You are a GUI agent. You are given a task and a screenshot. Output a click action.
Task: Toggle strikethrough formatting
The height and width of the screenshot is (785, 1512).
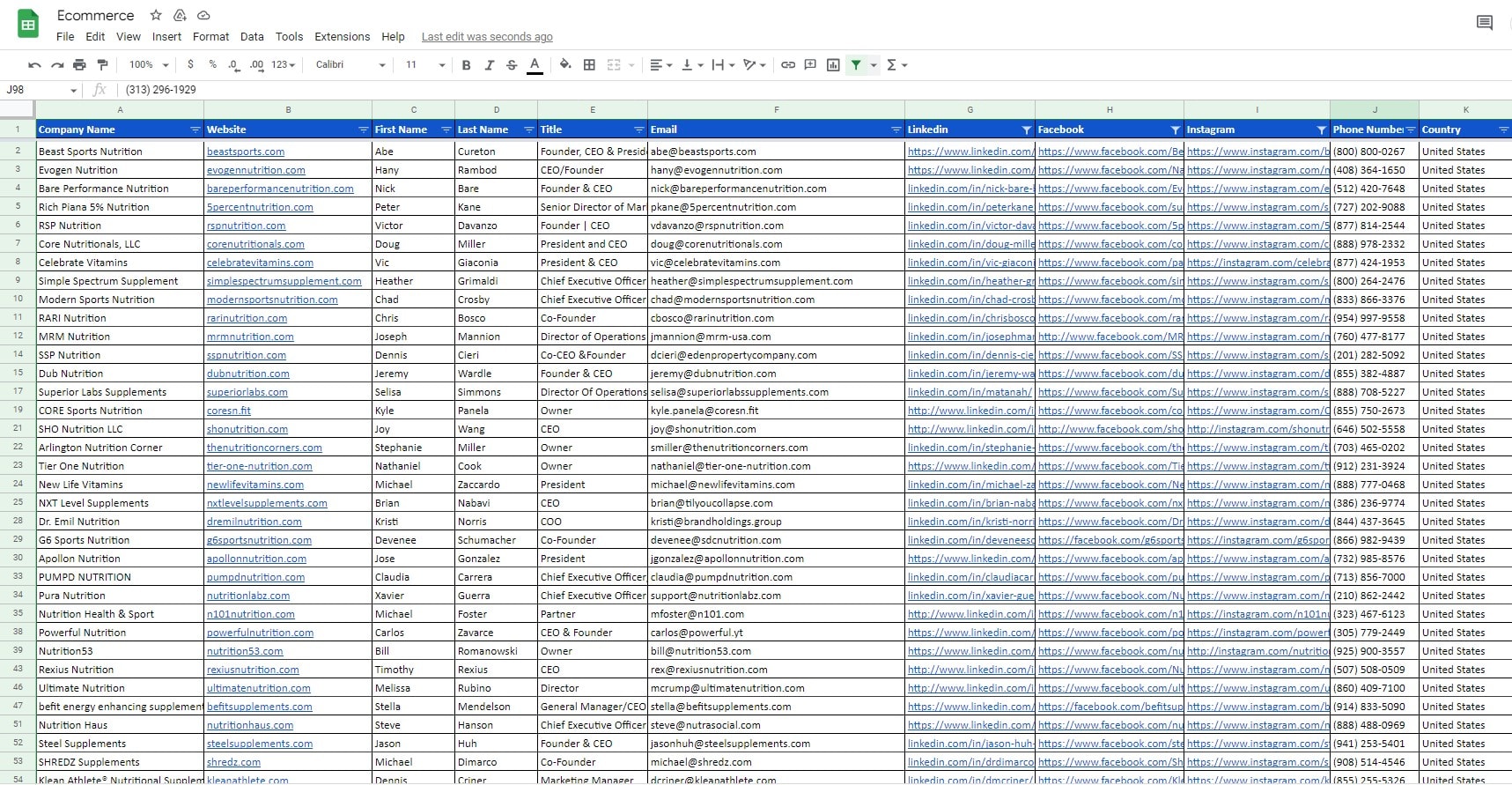tap(512, 64)
